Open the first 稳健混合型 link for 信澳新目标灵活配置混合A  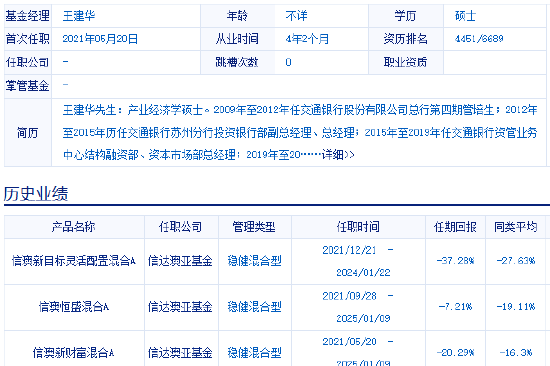(x=255, y=261)
